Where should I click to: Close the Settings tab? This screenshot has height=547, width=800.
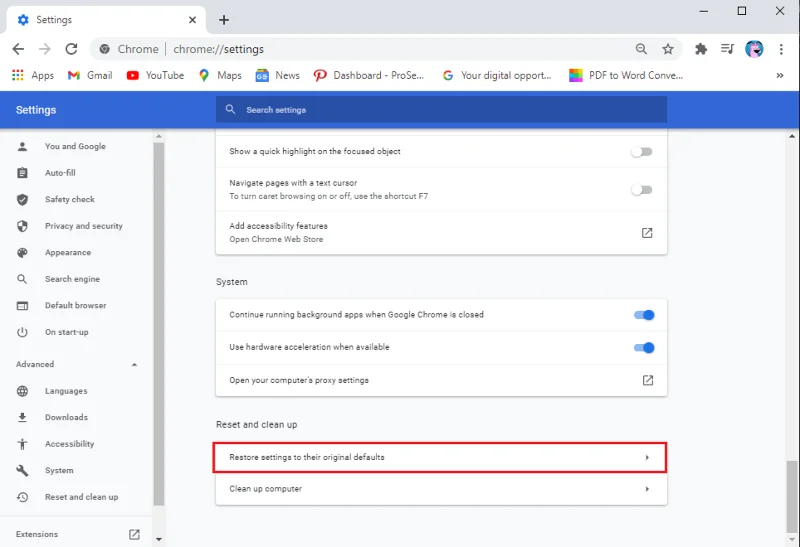click(x=192, y=20)
